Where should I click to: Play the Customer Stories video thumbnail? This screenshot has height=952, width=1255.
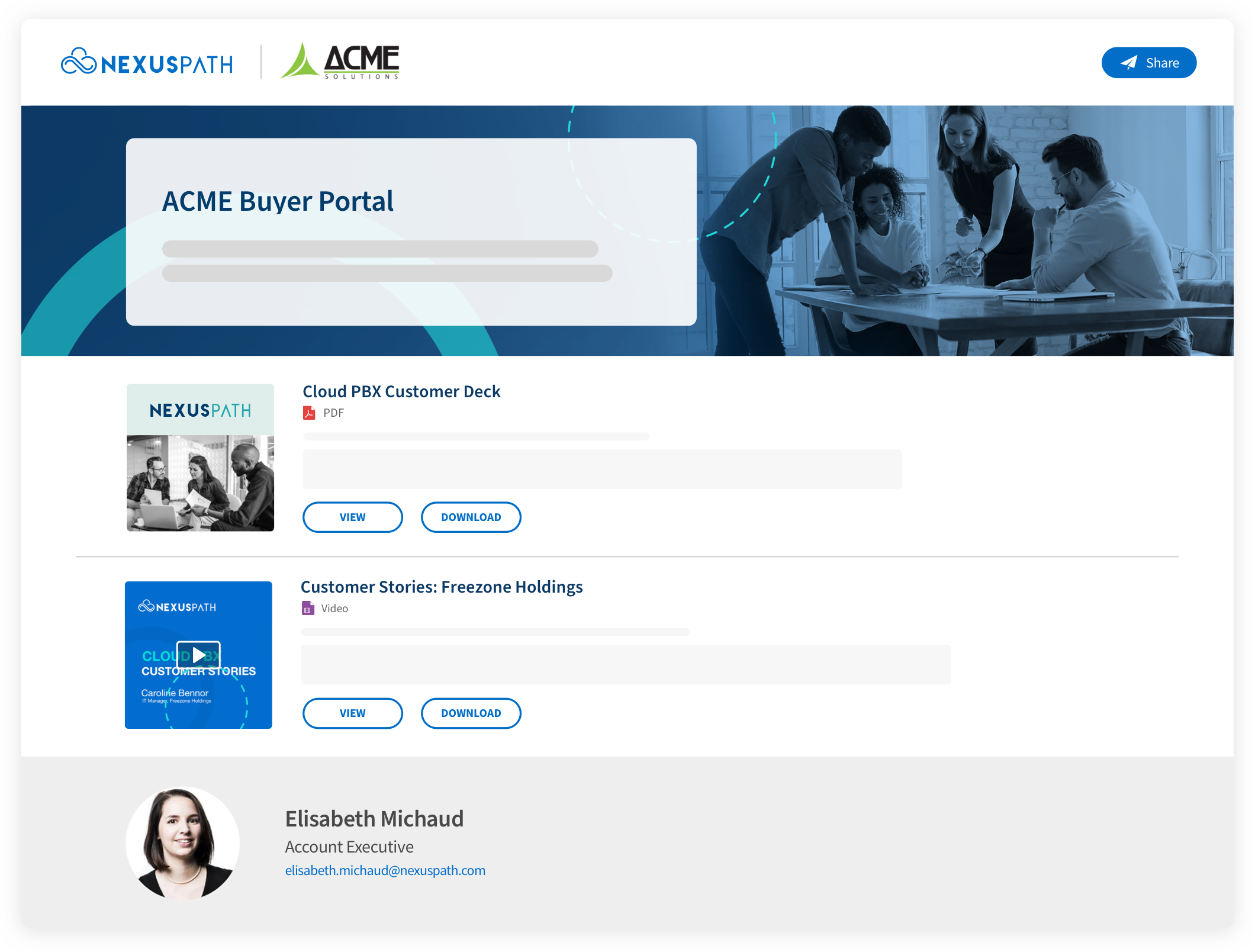(199, 655)
